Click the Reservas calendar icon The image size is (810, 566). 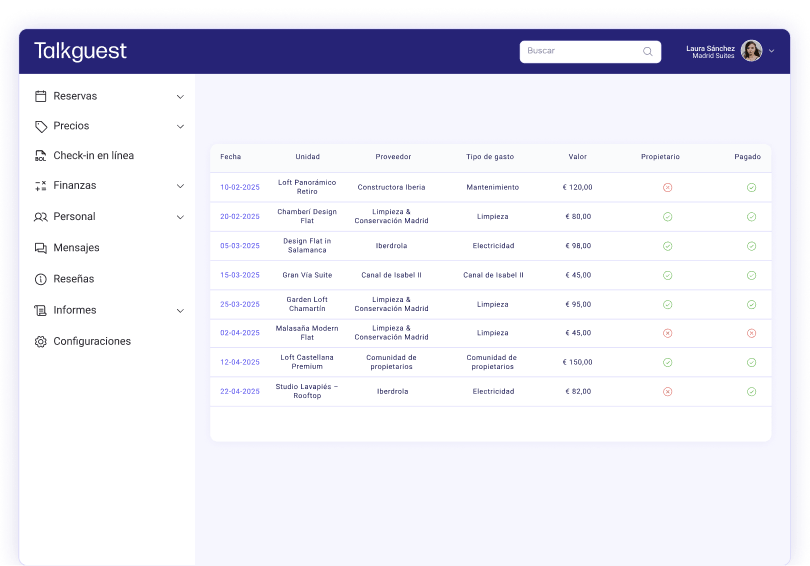click(40, 96)
